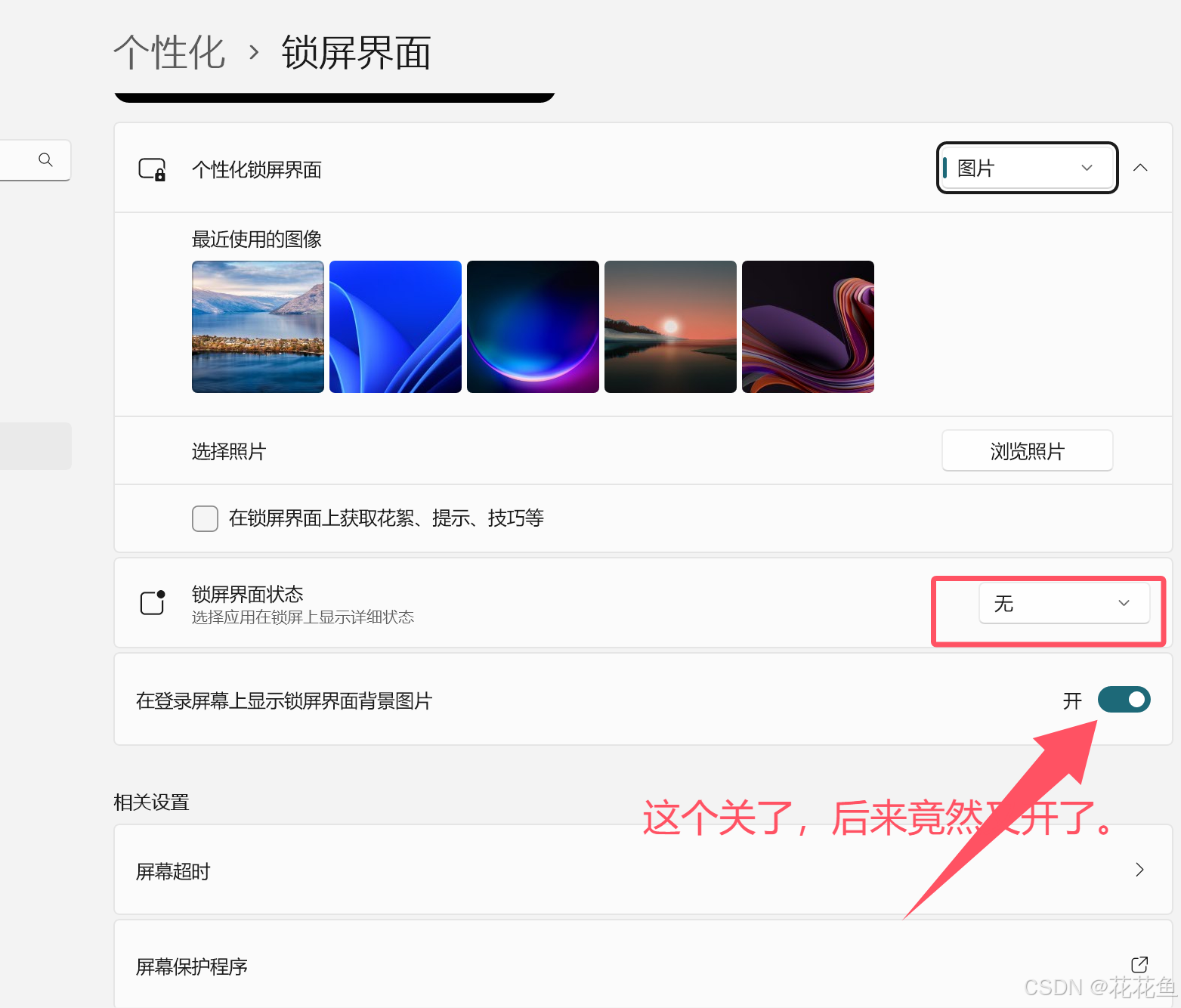Open the 屏幕保护程序 setting row
The image size is (1181, 1008).
pyautogui.click(x=643, y=964)
